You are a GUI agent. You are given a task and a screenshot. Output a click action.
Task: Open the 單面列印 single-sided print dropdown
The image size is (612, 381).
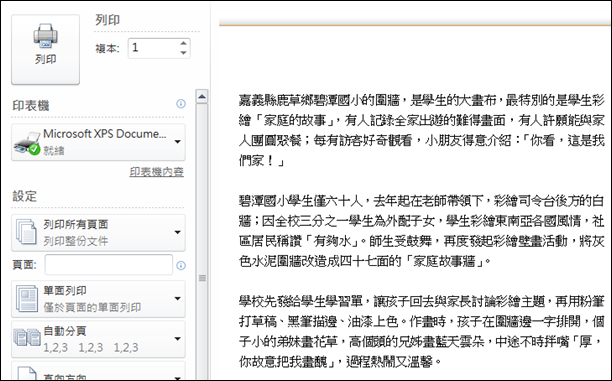pyautogui.click(x=98, y=299)
